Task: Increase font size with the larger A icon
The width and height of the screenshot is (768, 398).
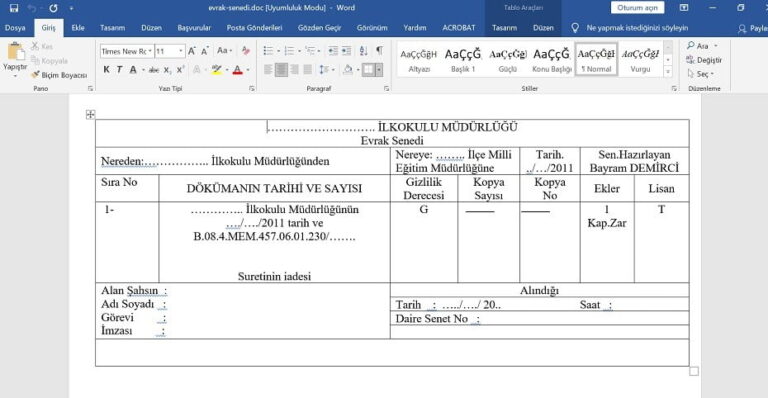Action: (192, 51)
